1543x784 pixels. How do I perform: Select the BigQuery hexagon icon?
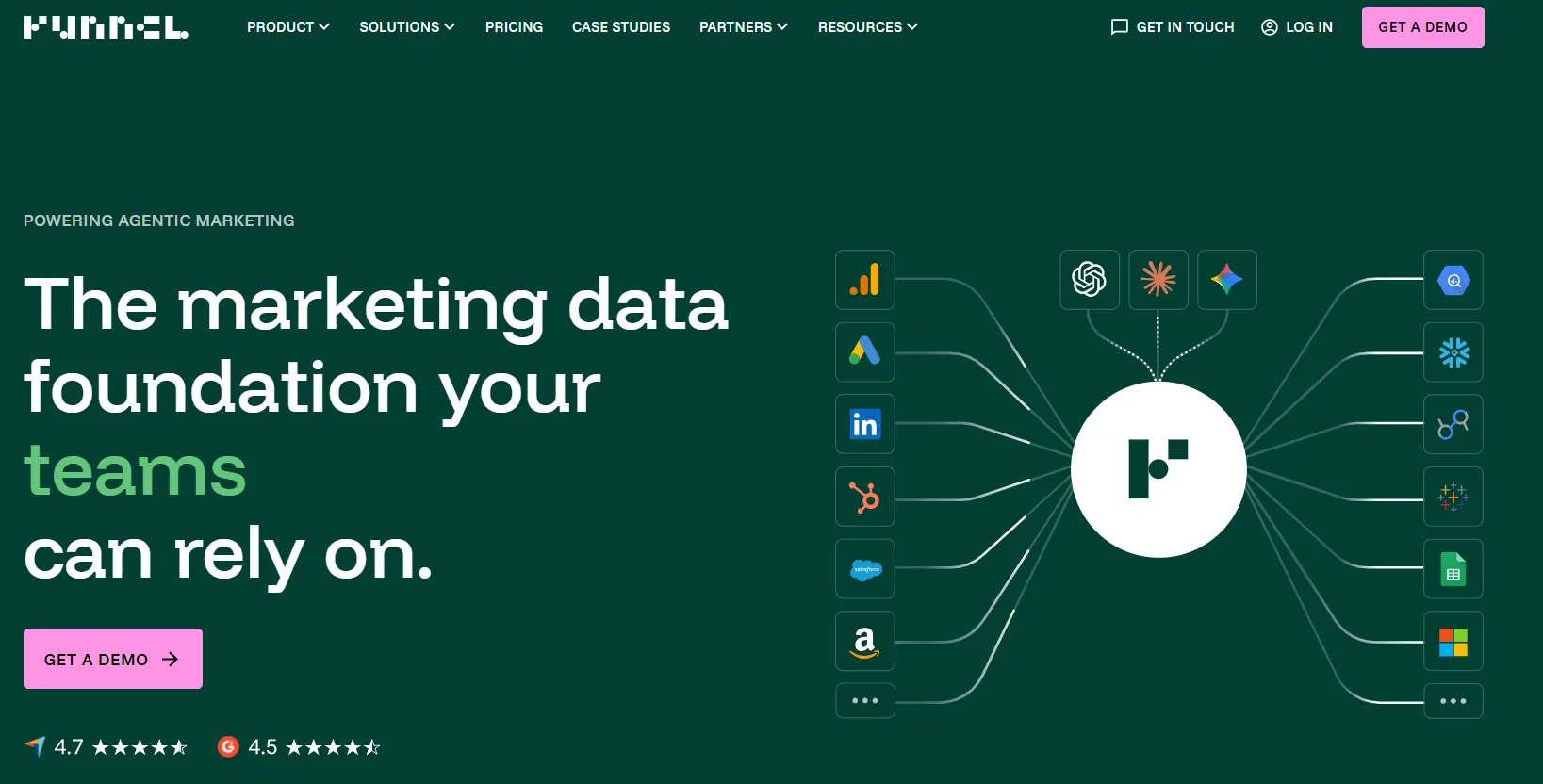pyautogui.click(x=1453, y=280)
